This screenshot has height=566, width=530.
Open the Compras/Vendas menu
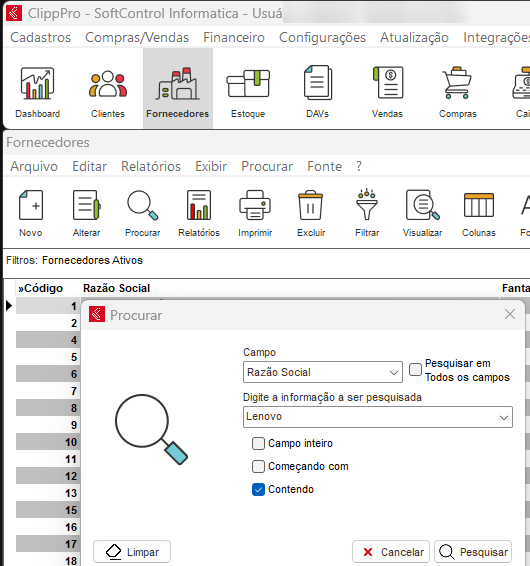(137, 37)
